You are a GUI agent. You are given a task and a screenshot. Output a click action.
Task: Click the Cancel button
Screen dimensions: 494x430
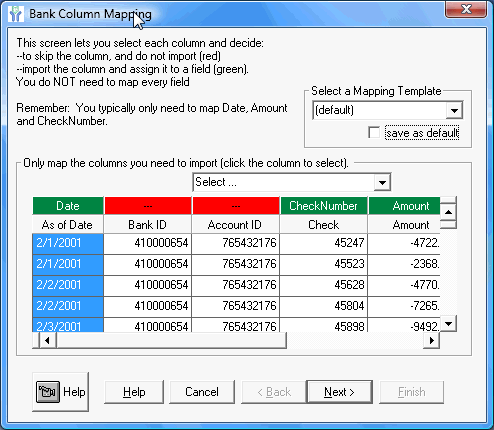[202, 392]
